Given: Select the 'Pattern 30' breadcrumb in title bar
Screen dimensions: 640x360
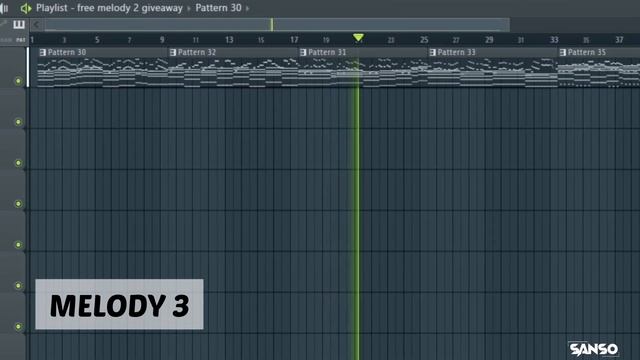Looking at the screenshot, I should 218,8.
